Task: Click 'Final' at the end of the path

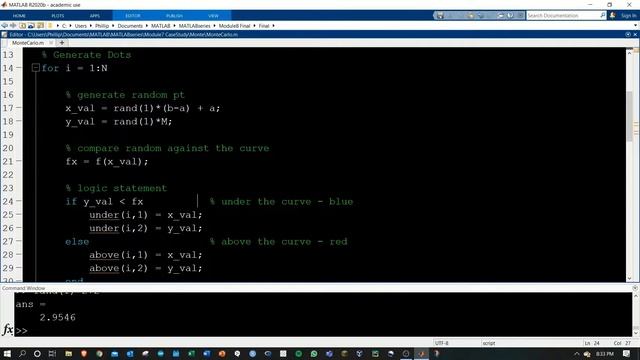Action: 264,26
